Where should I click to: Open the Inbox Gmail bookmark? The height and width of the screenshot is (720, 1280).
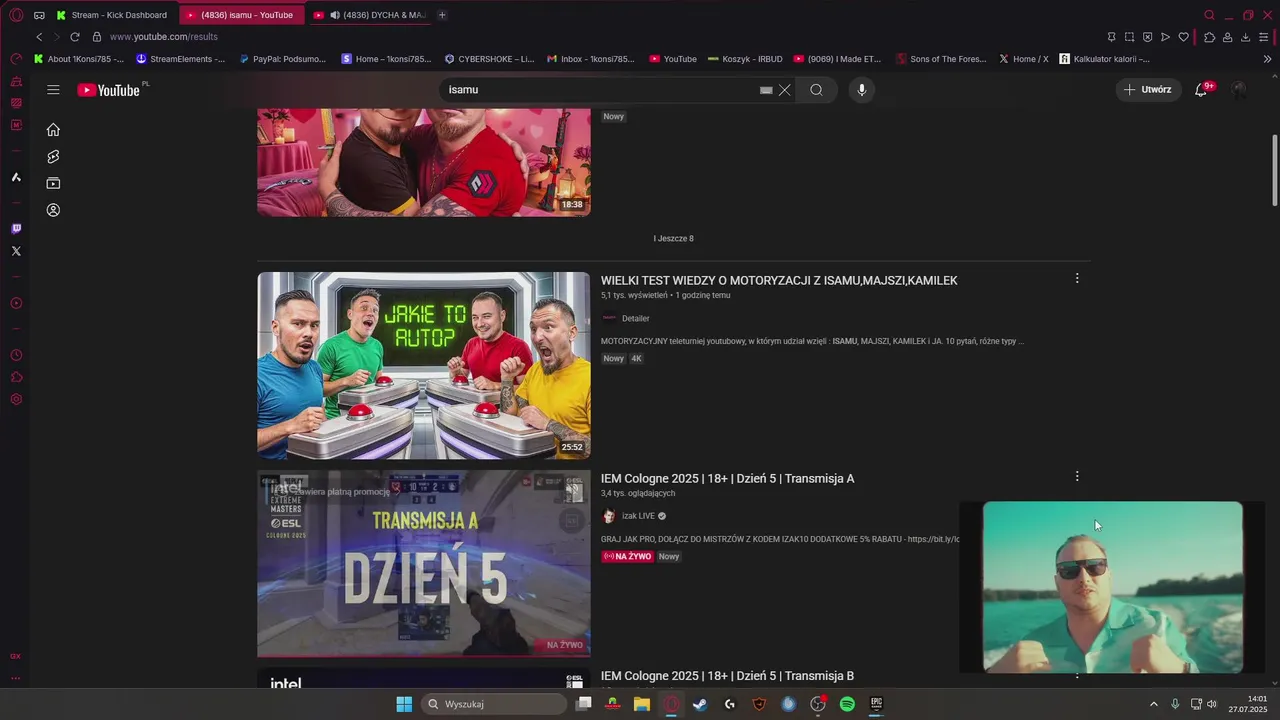coord(591,59)
